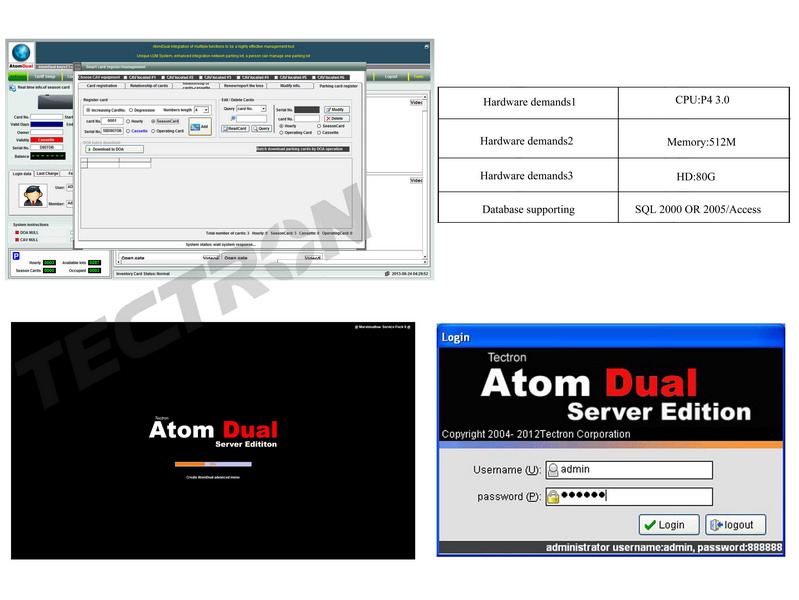The image size is (799, 600).
Task: Click the credit card Add button
Action: pyautogui.click(x=200, y=126)
